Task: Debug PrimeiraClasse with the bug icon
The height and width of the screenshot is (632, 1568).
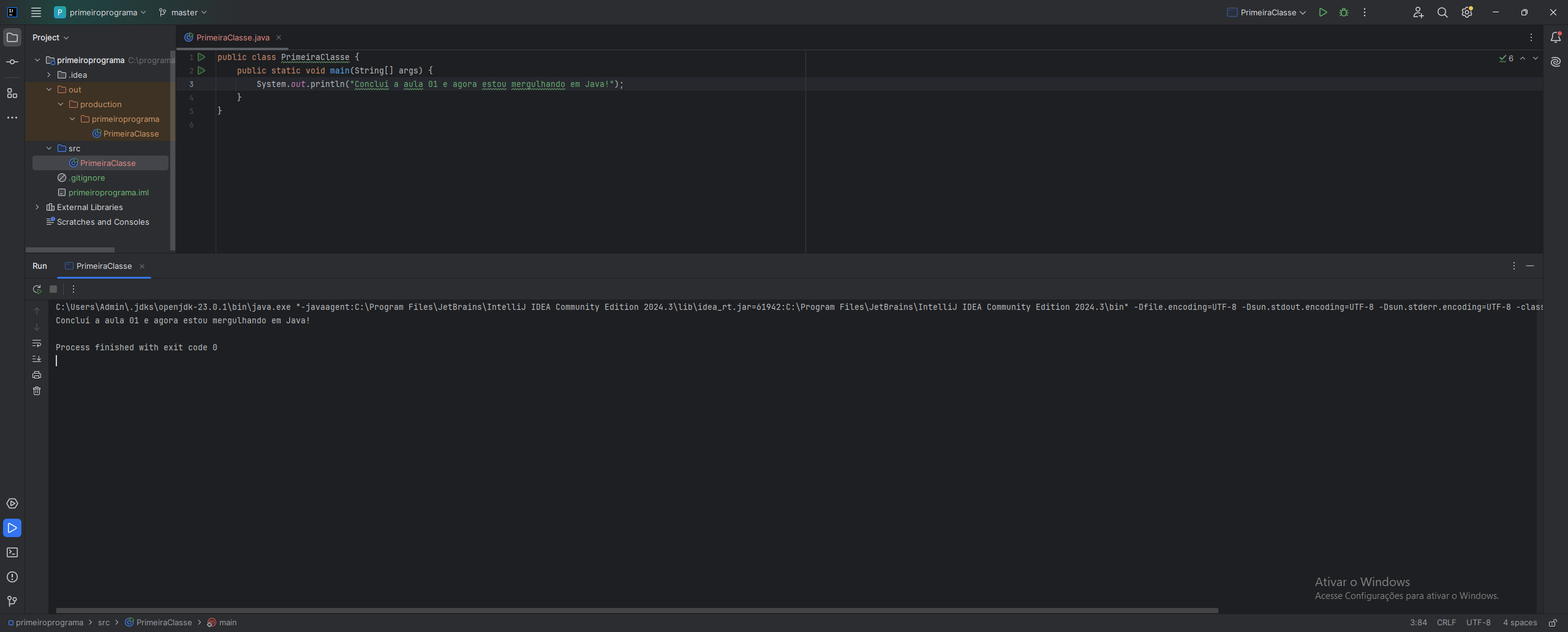Action: pyautogui.click(x=1344, y=12)
